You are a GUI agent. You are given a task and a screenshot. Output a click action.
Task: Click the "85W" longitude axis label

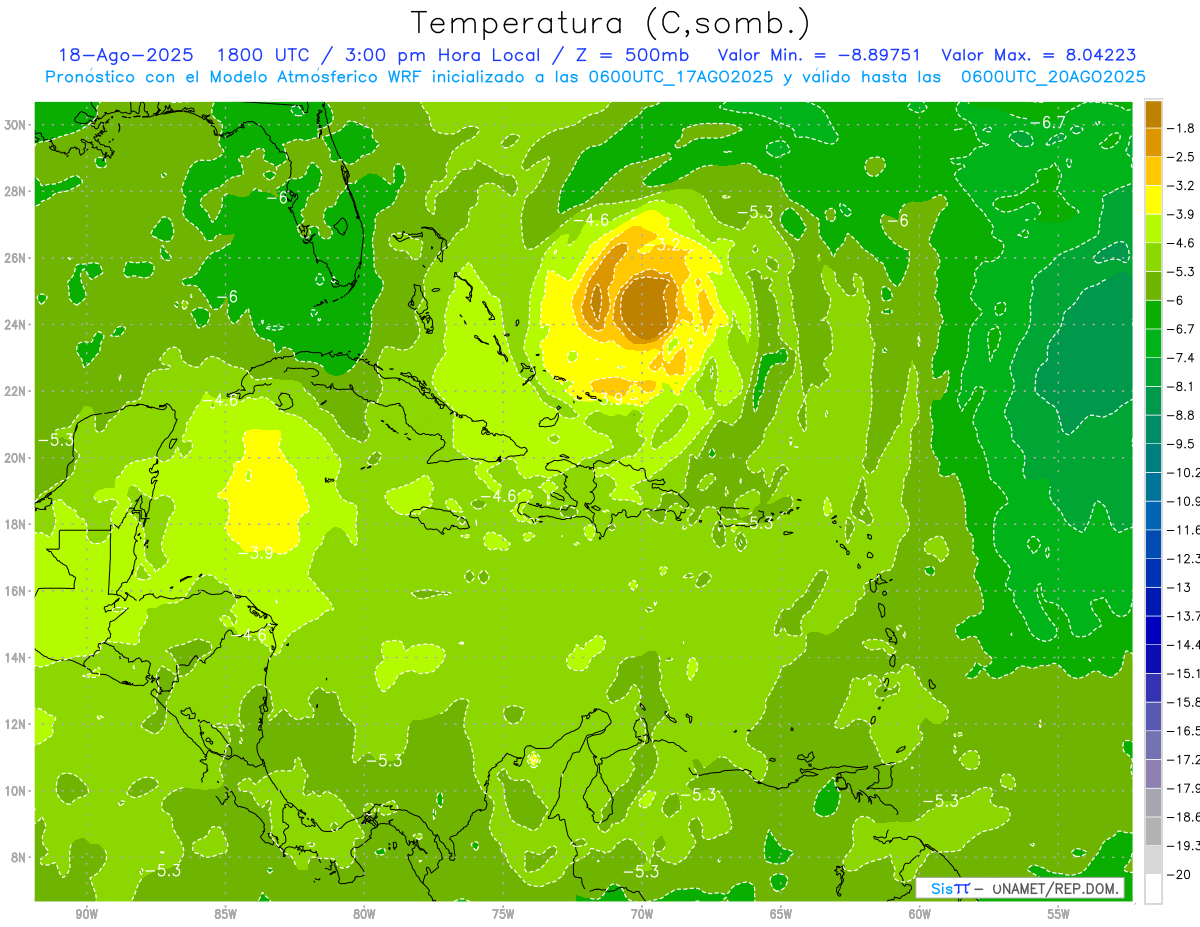[225, 914]
